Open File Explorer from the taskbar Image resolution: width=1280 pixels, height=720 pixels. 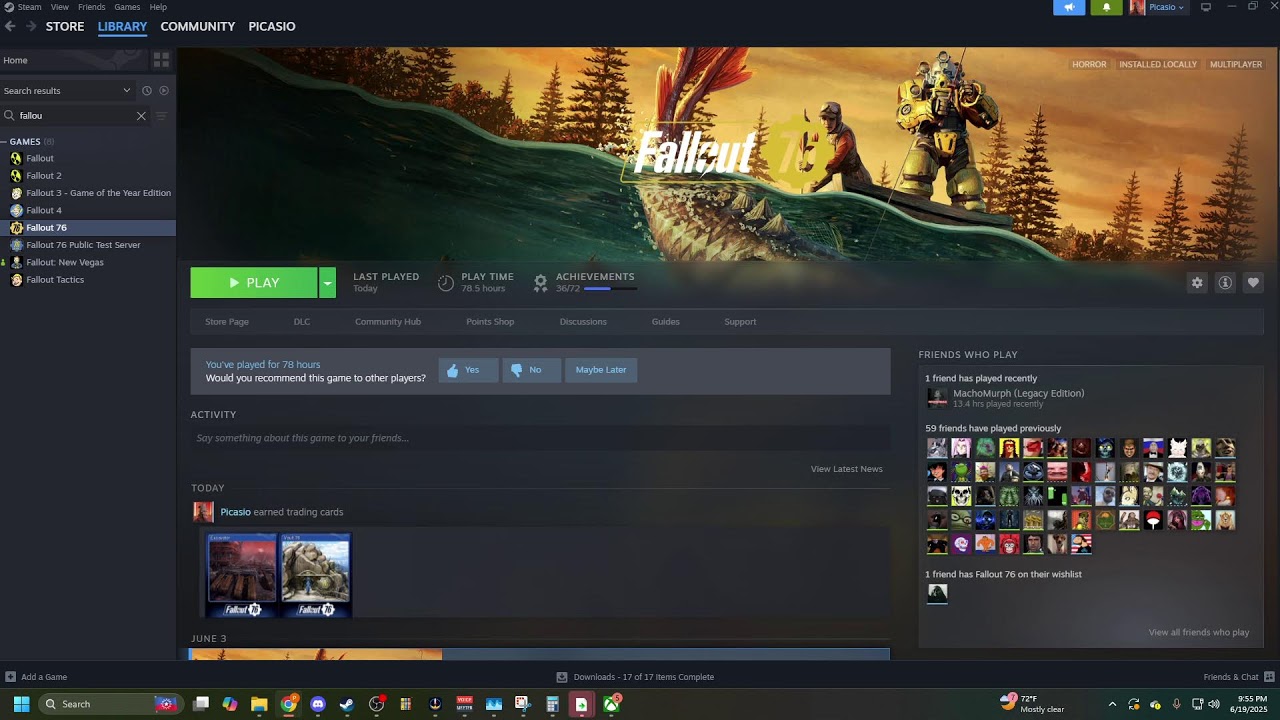[x=259, y=704]
